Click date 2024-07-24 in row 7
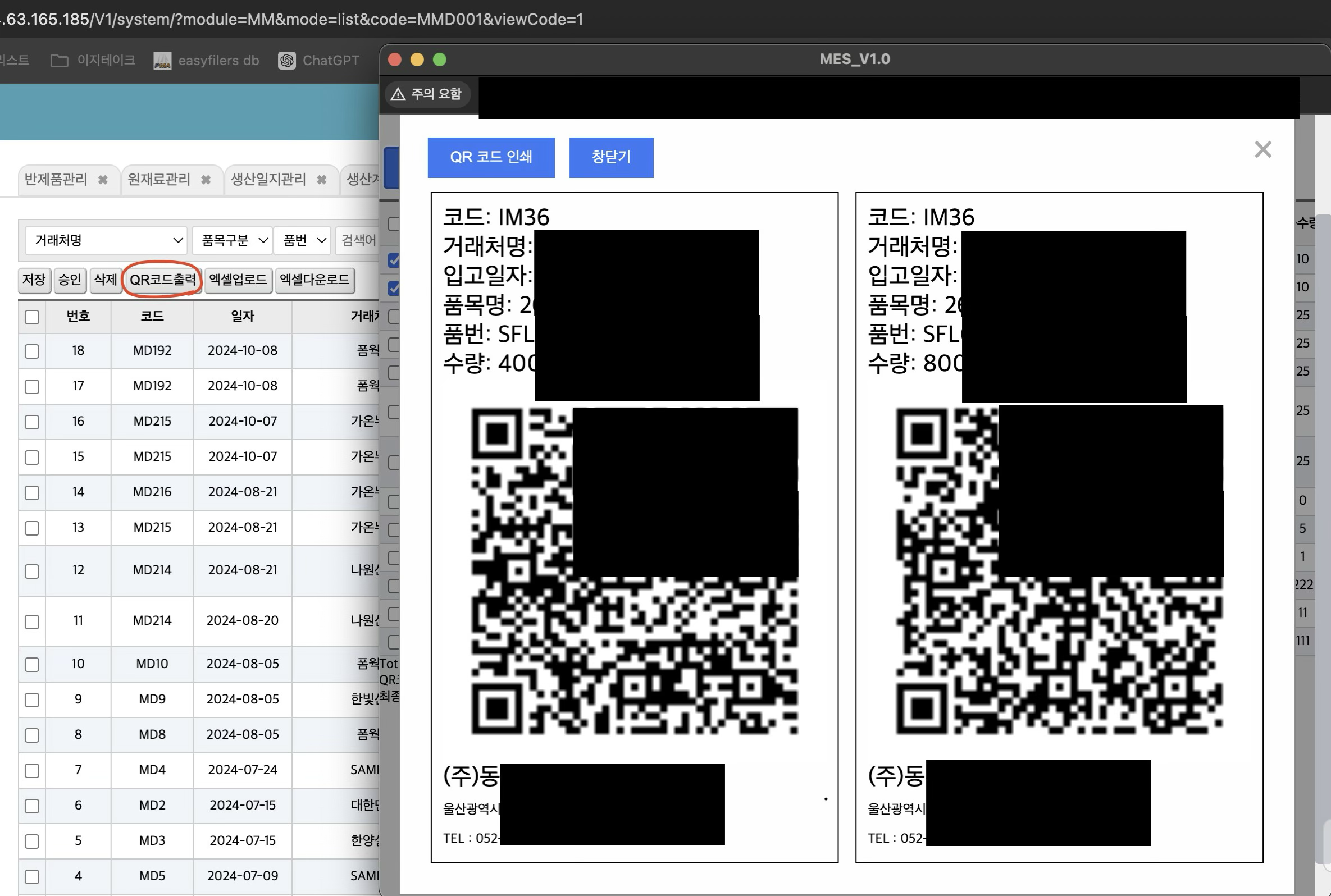 pyautogui.click(x=242, y=770)
